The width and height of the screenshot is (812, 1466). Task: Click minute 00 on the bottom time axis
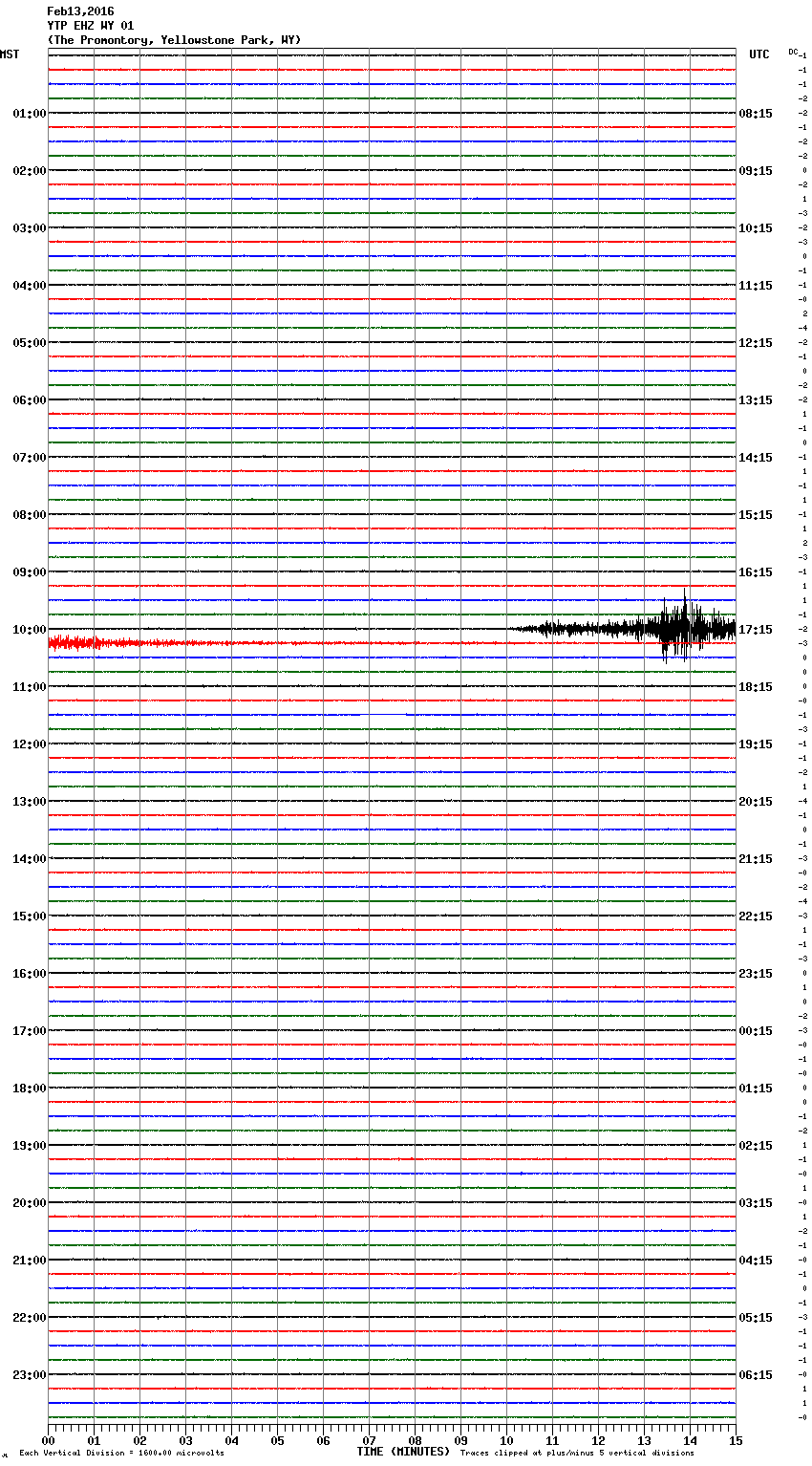(x=48, y=1441)
